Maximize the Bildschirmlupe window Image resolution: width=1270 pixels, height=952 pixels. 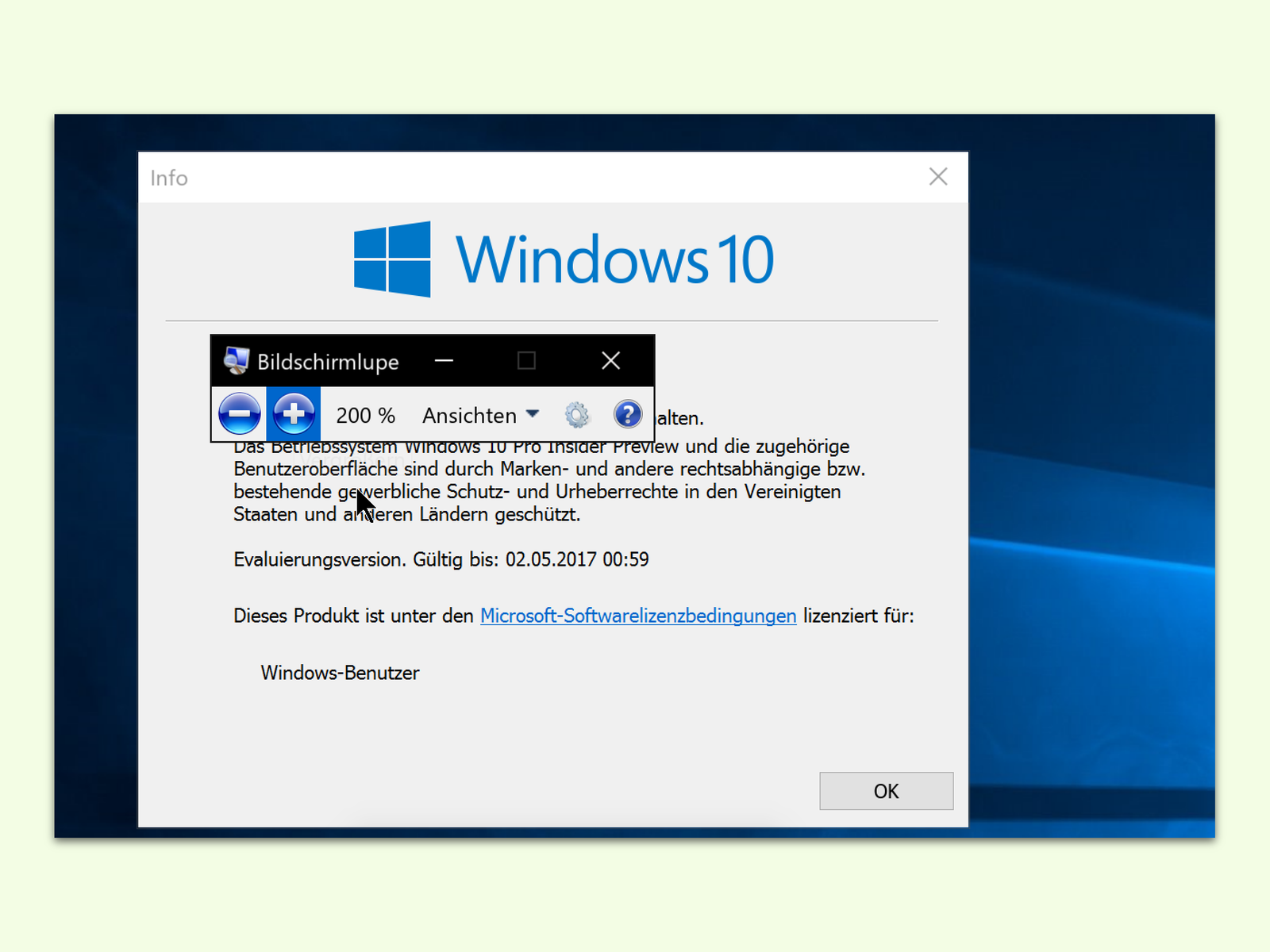526,361
